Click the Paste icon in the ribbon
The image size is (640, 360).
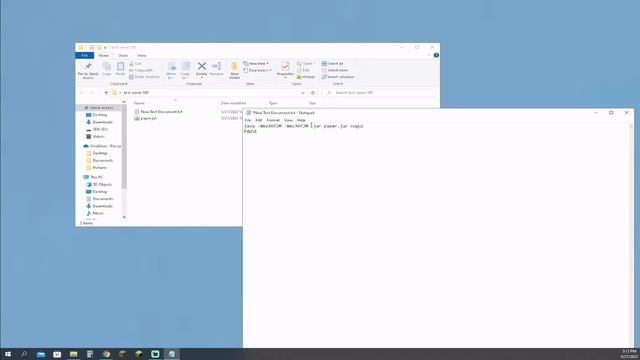[x=120, y=69]
